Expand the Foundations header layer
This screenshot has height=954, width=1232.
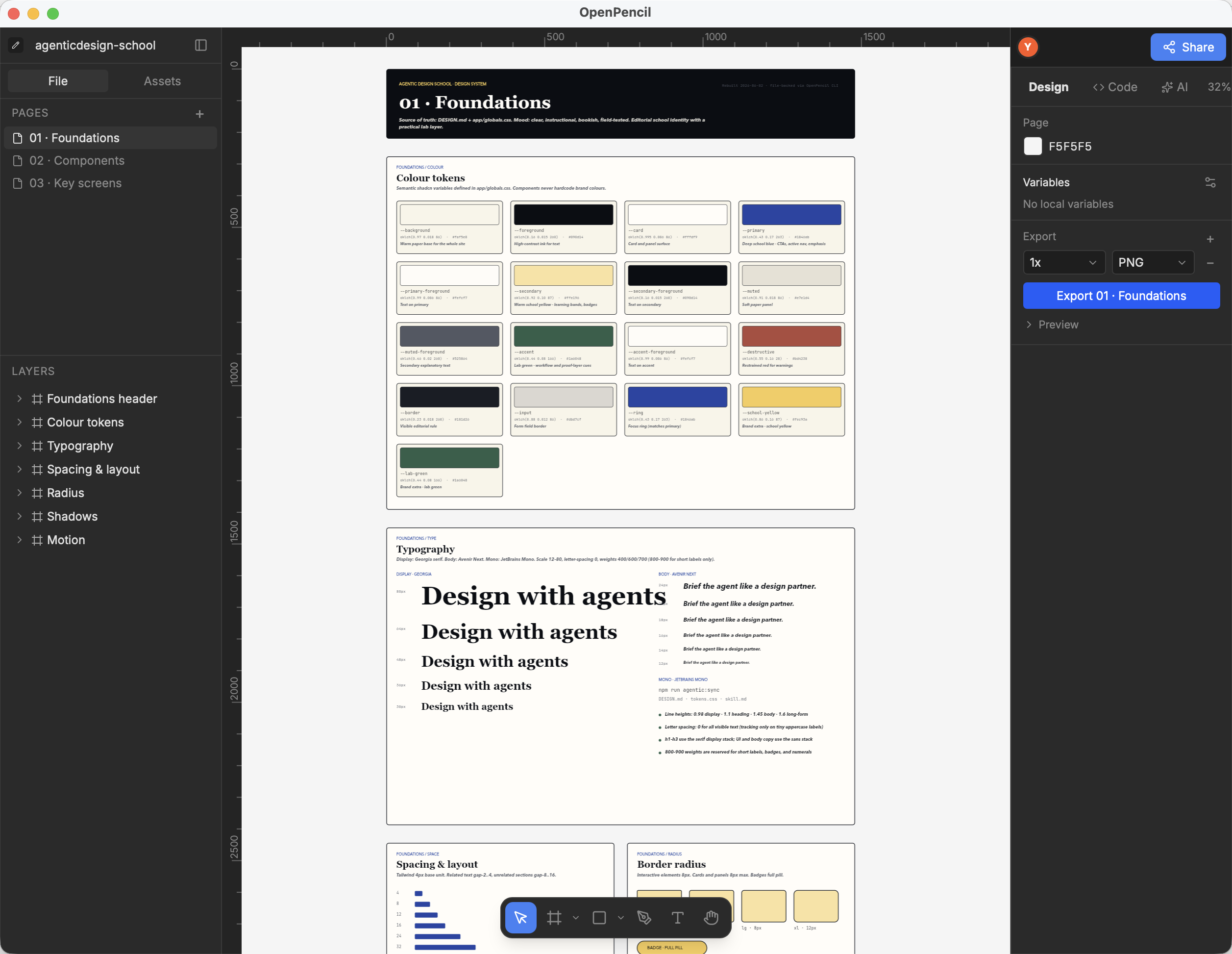point(19,399)
